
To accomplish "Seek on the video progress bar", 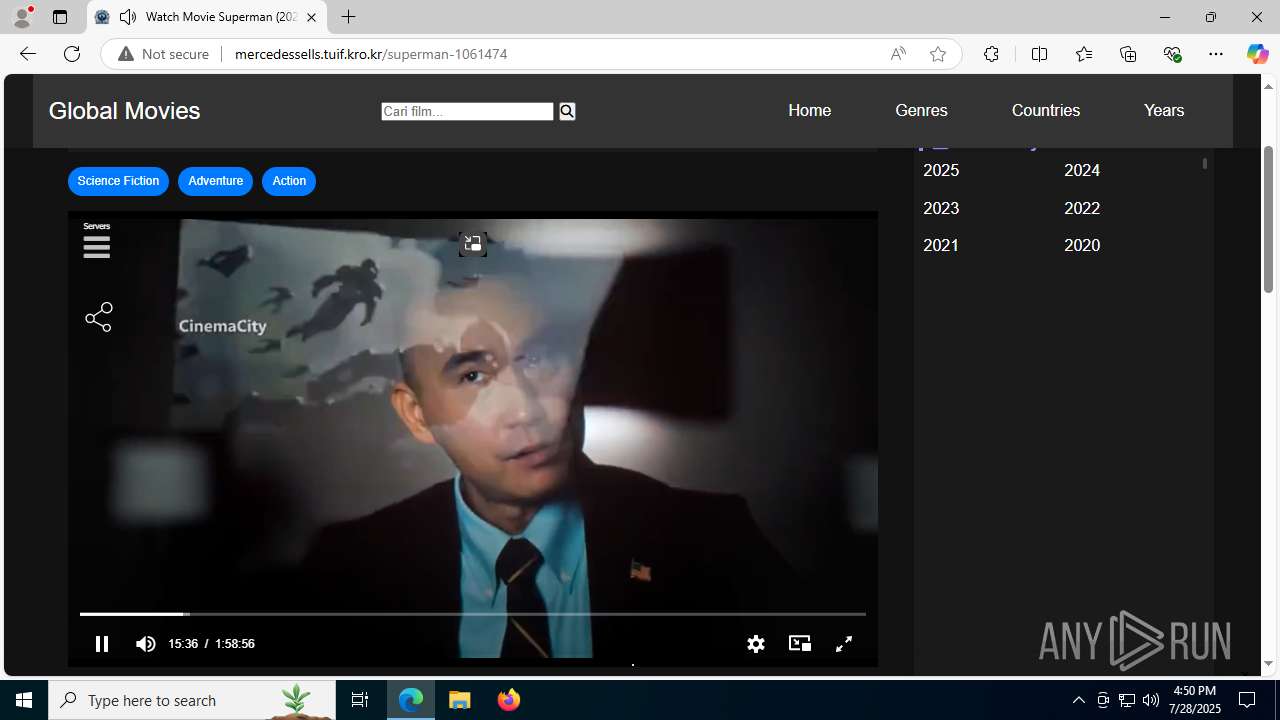I will 473,614.
